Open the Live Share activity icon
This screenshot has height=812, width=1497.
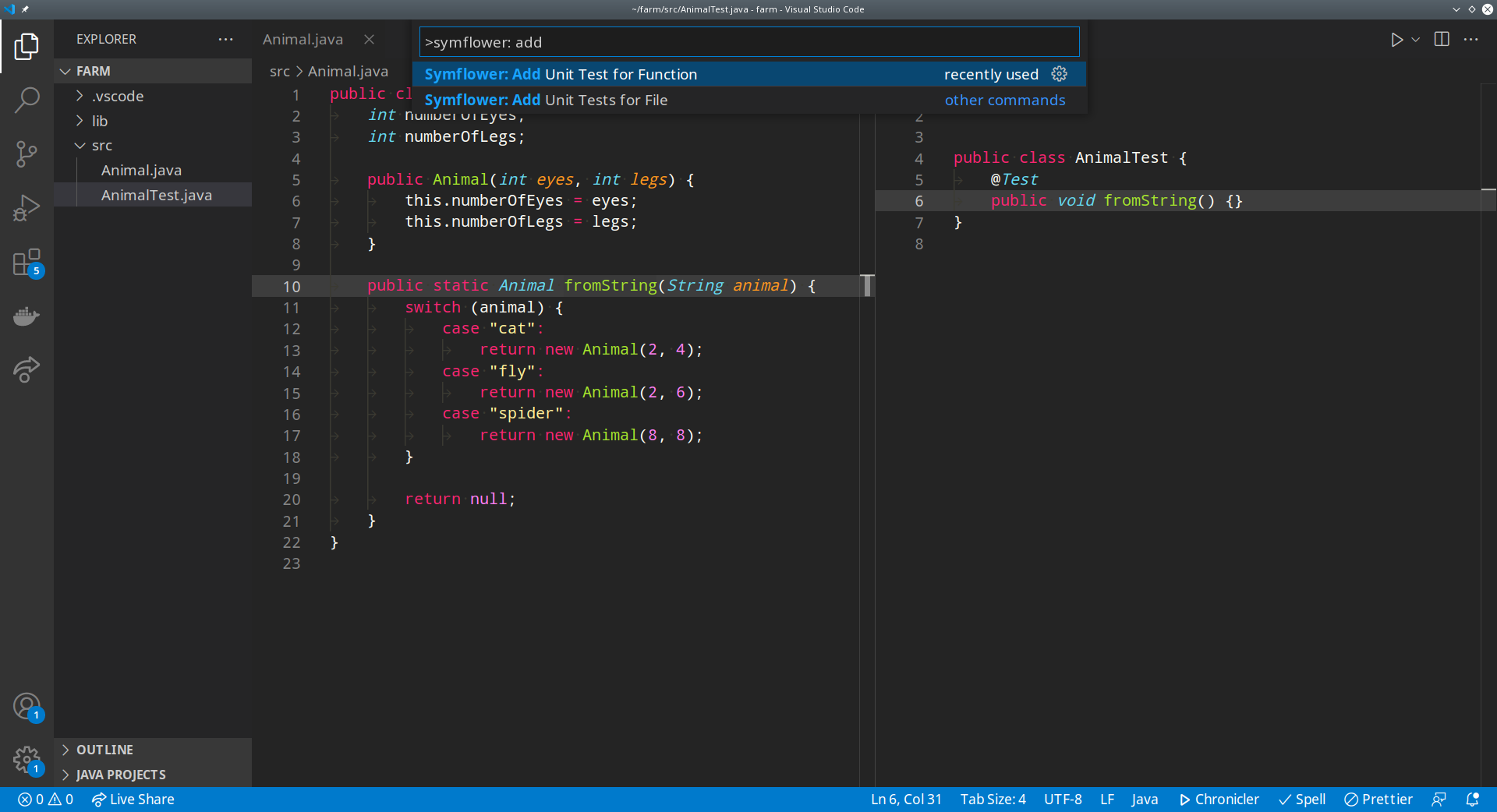(27, 369)
